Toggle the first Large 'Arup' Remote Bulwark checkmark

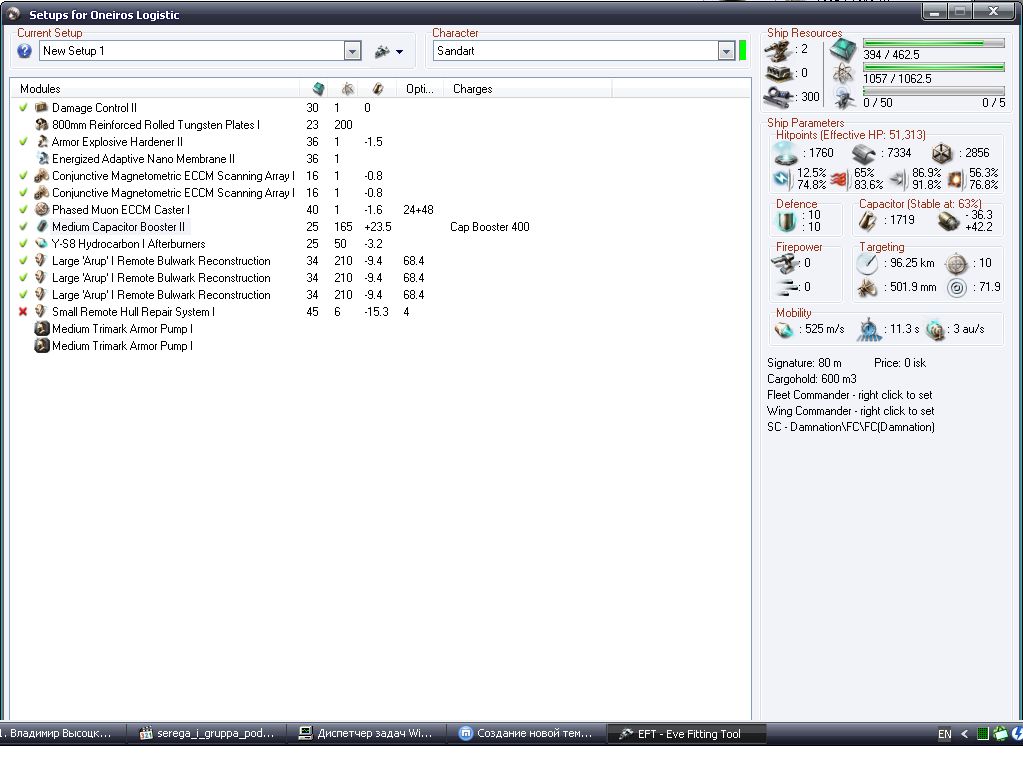23,260
